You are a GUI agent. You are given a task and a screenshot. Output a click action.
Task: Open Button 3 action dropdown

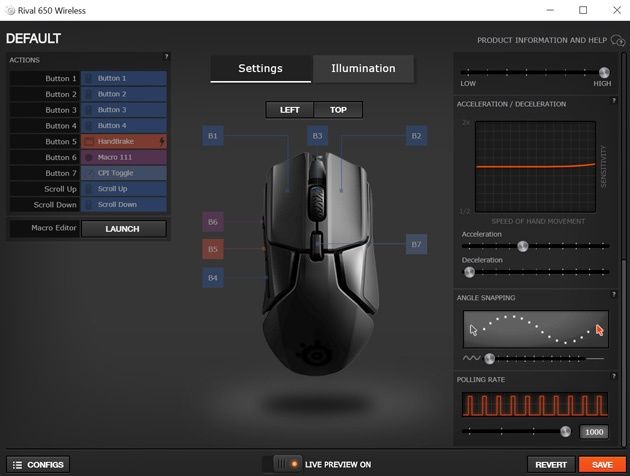[124, 110]
